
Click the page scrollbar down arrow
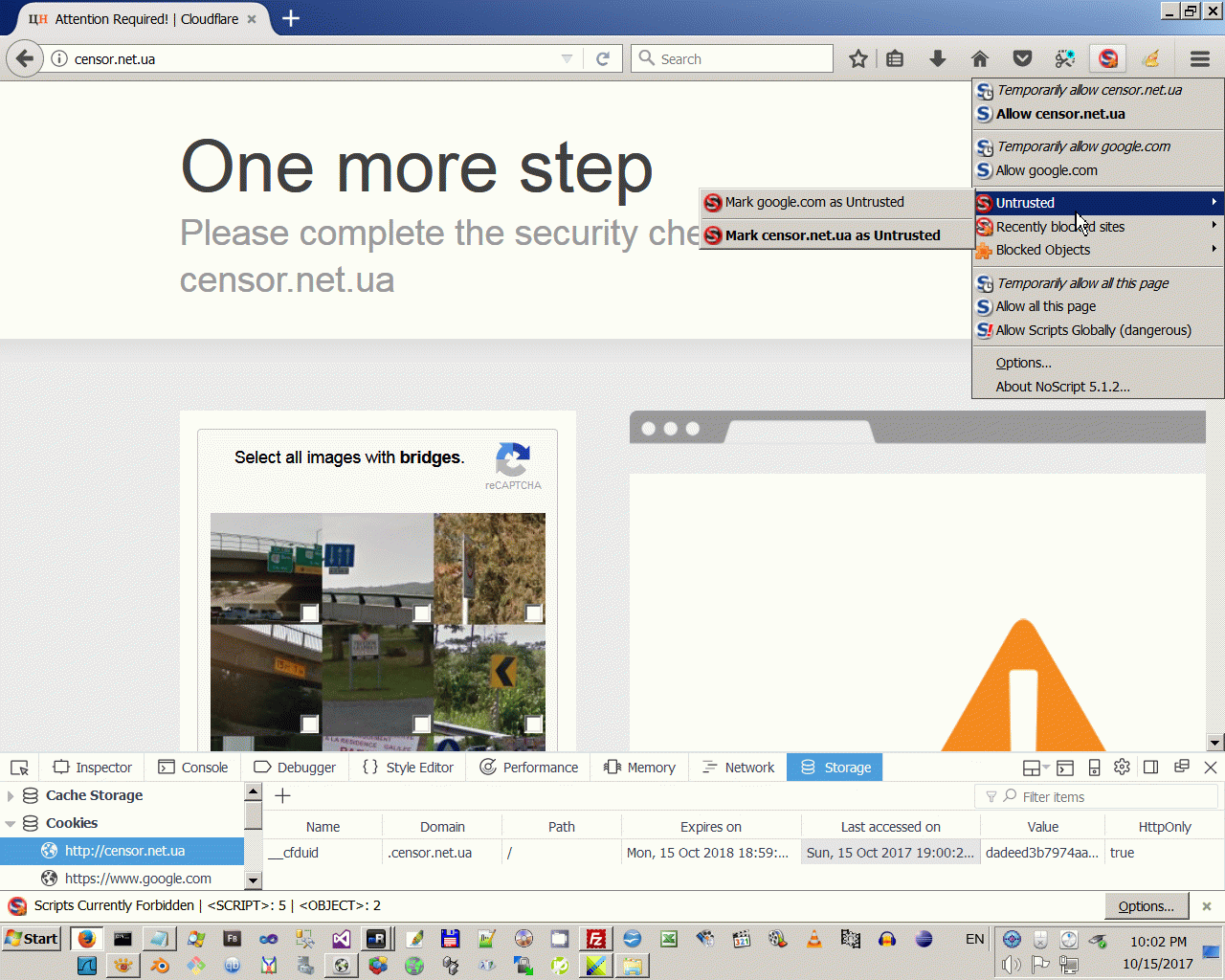pos(1215,743)
